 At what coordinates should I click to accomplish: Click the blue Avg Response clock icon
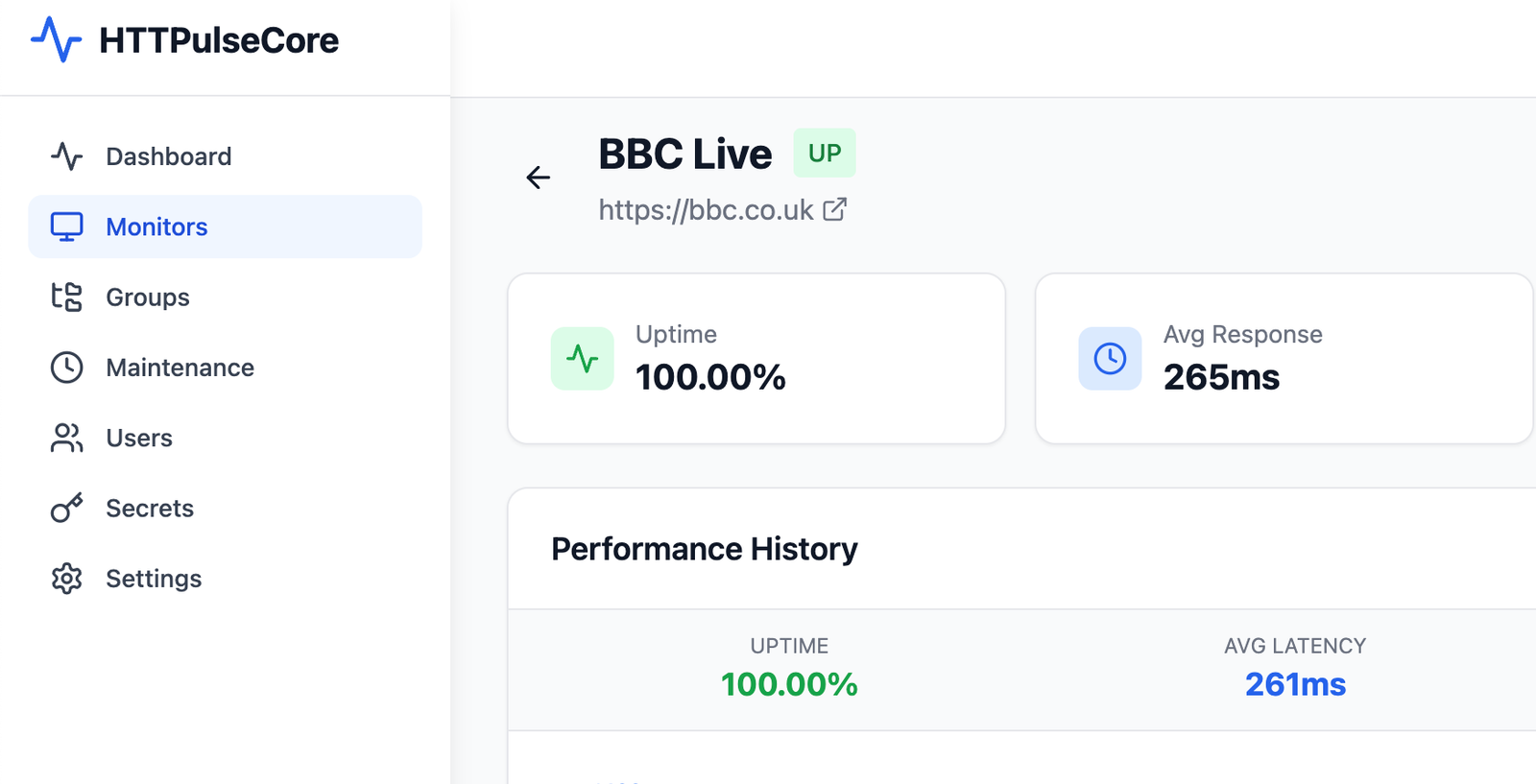click(1110, 359)
